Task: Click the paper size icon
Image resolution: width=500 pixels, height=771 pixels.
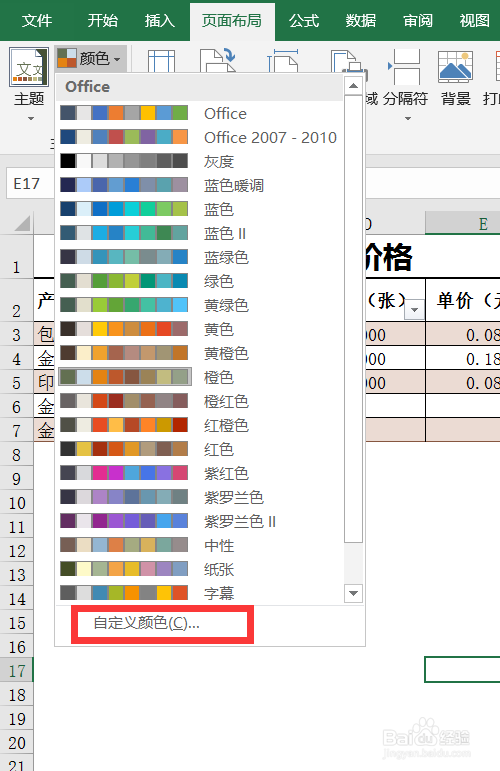Action: pos(283,61)
